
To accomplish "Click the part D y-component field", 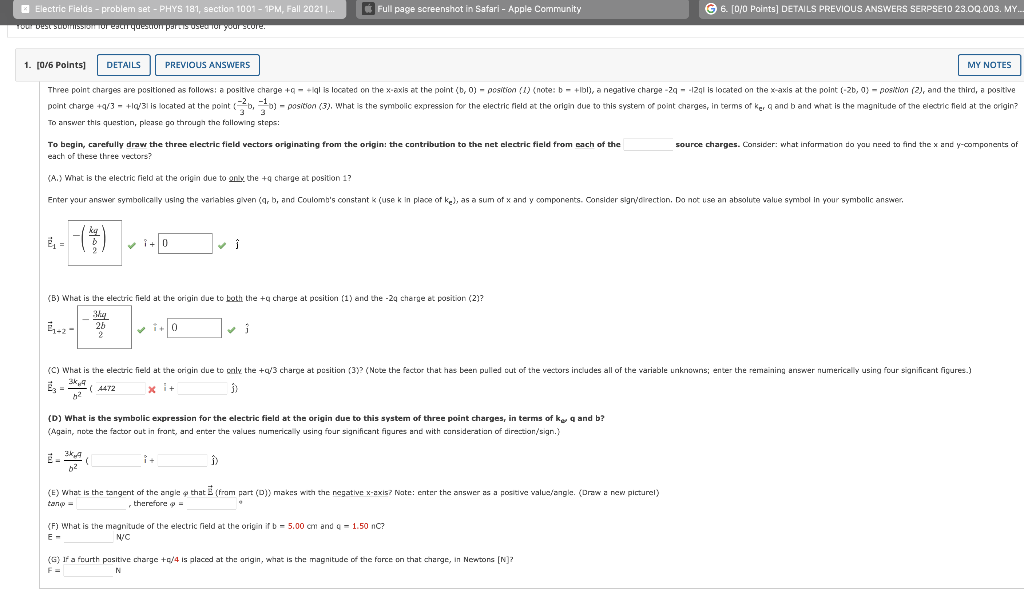I will pyautogui.click(x=183, y=460).
